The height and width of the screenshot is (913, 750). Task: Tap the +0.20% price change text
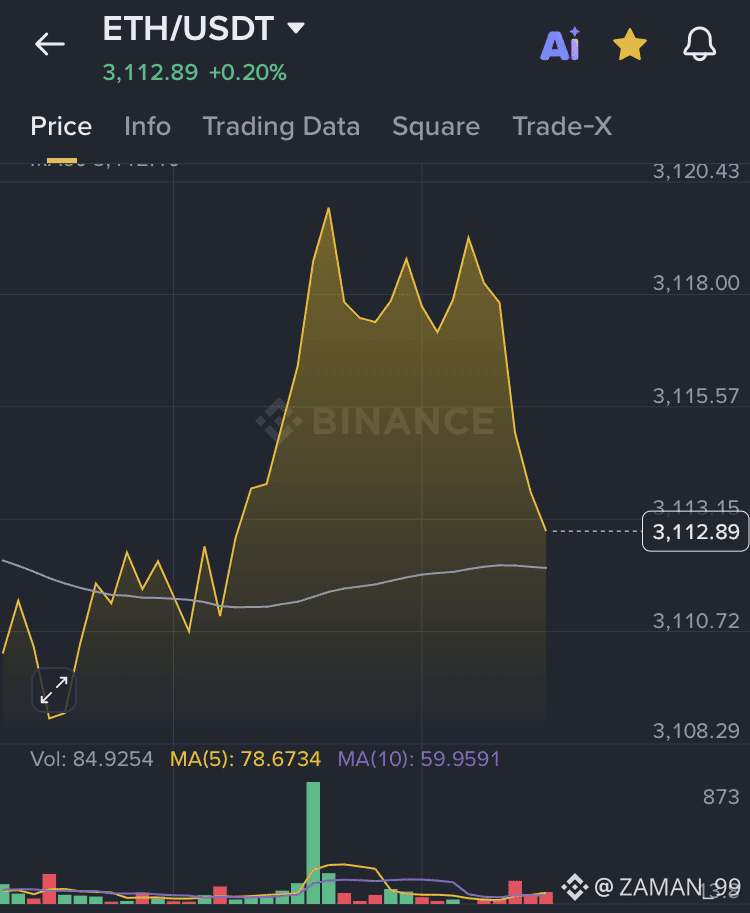tap(247, 72)
